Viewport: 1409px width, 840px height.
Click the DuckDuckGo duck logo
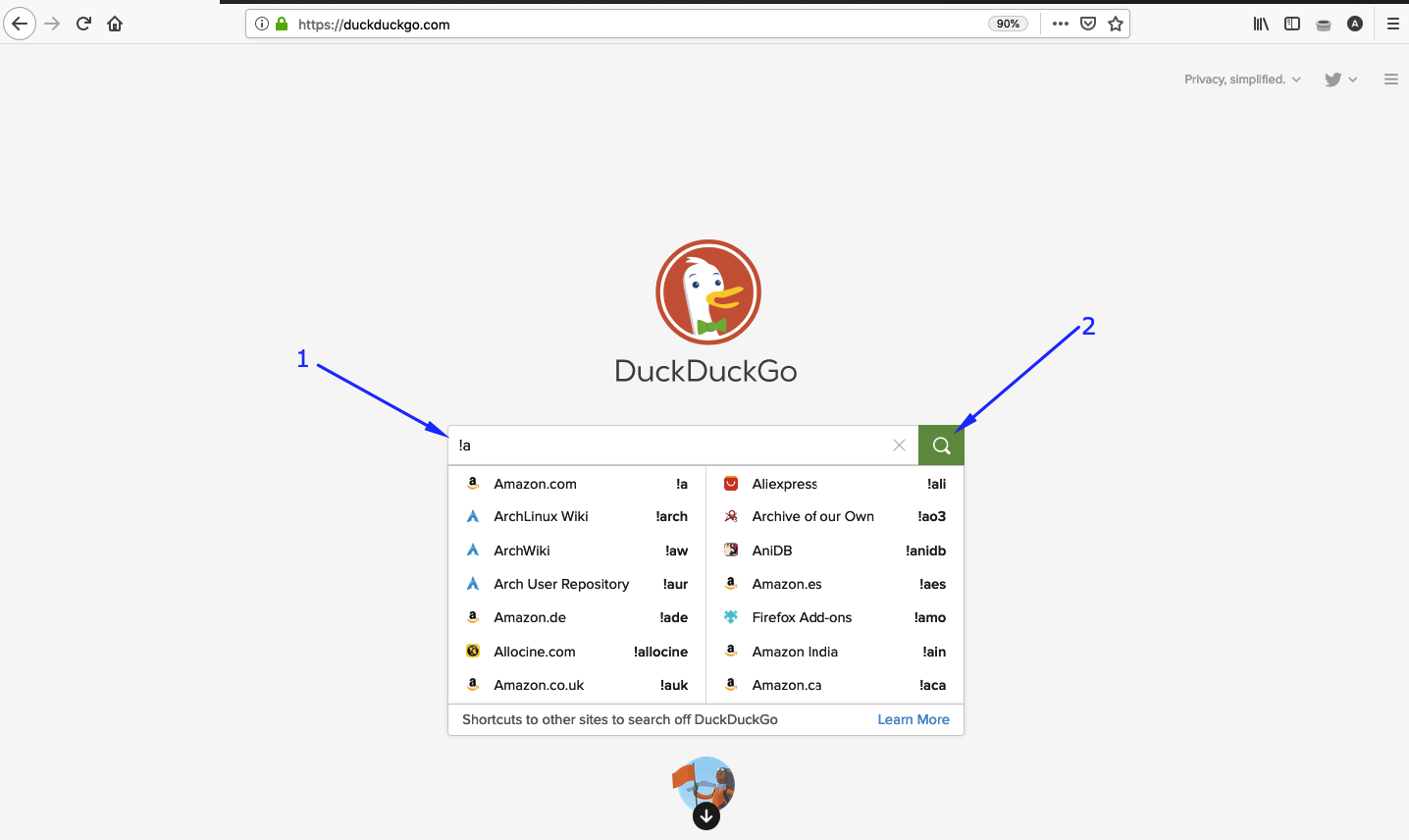coord(707,291)
